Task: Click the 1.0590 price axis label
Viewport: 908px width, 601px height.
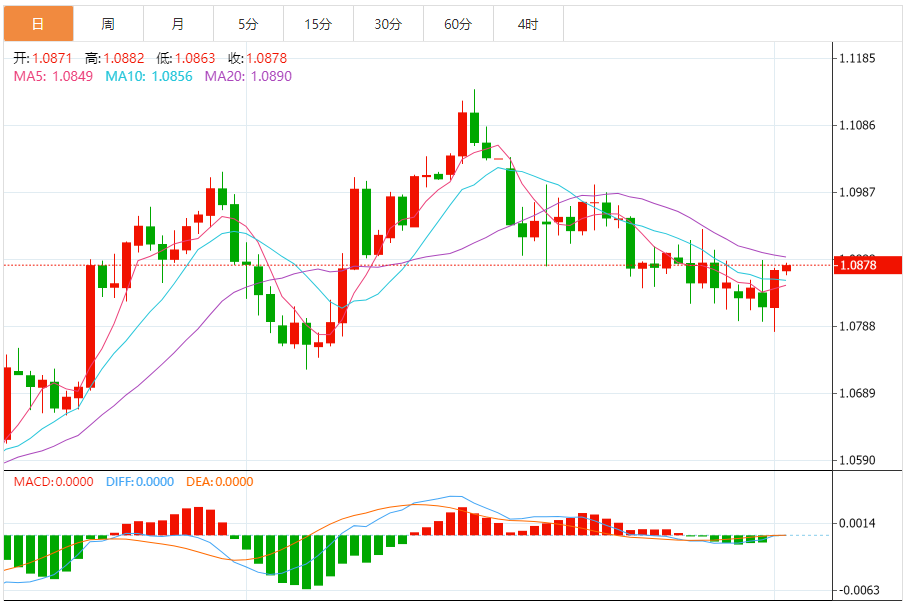Action: tap(858, 460)
